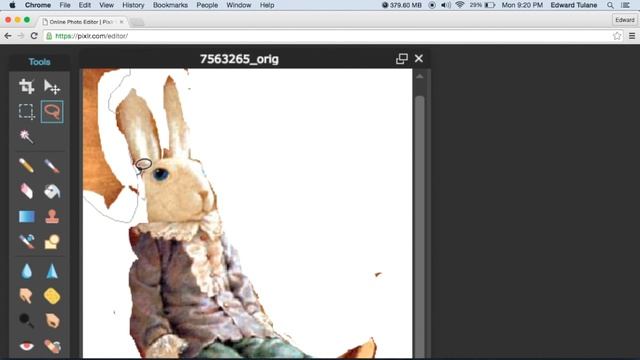Click the Mon 9:20 PM clock

click(x=522, y=5)
